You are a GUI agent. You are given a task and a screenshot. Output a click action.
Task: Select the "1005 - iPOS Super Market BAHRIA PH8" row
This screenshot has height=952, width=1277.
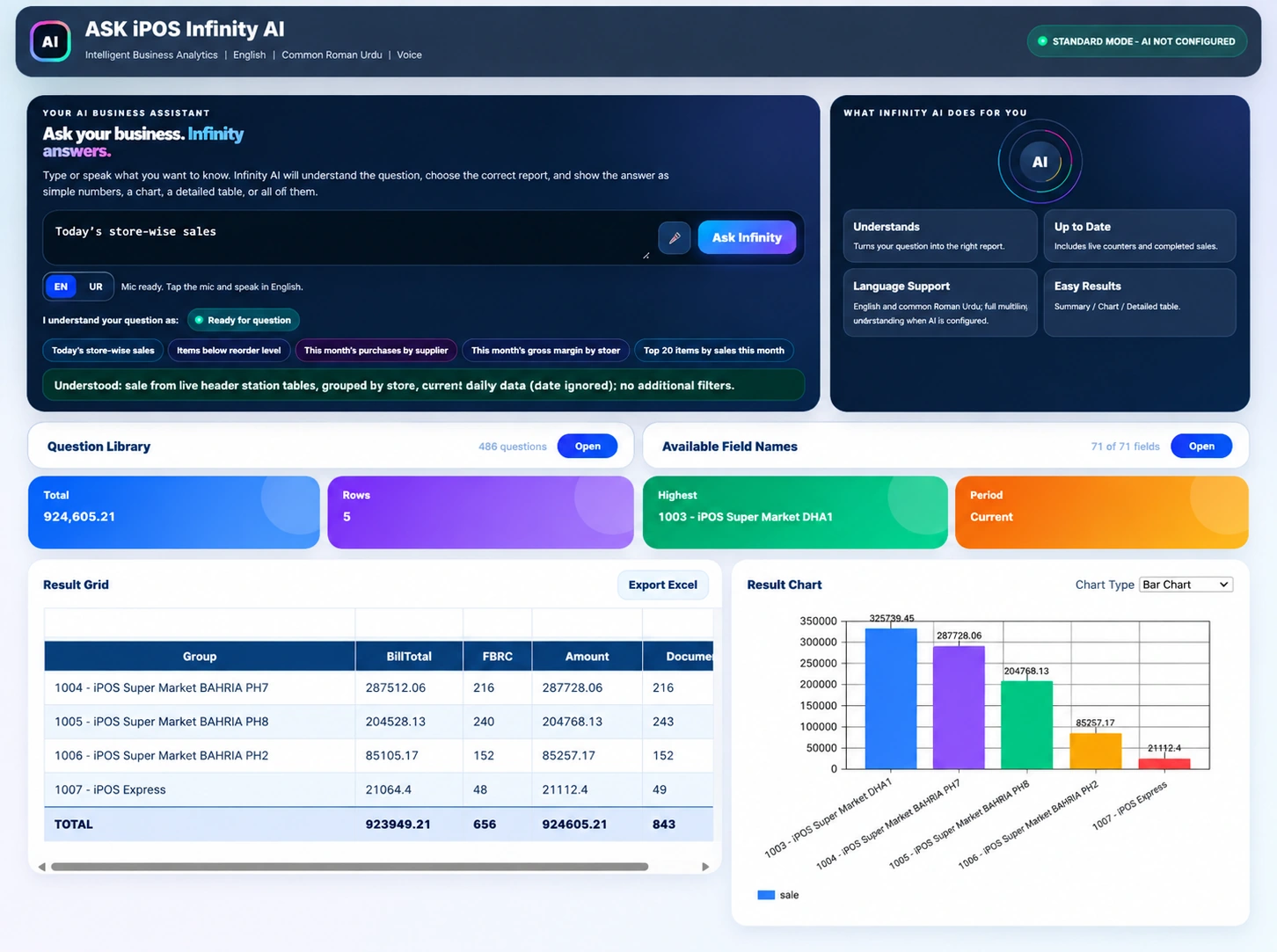click(378, 722)
